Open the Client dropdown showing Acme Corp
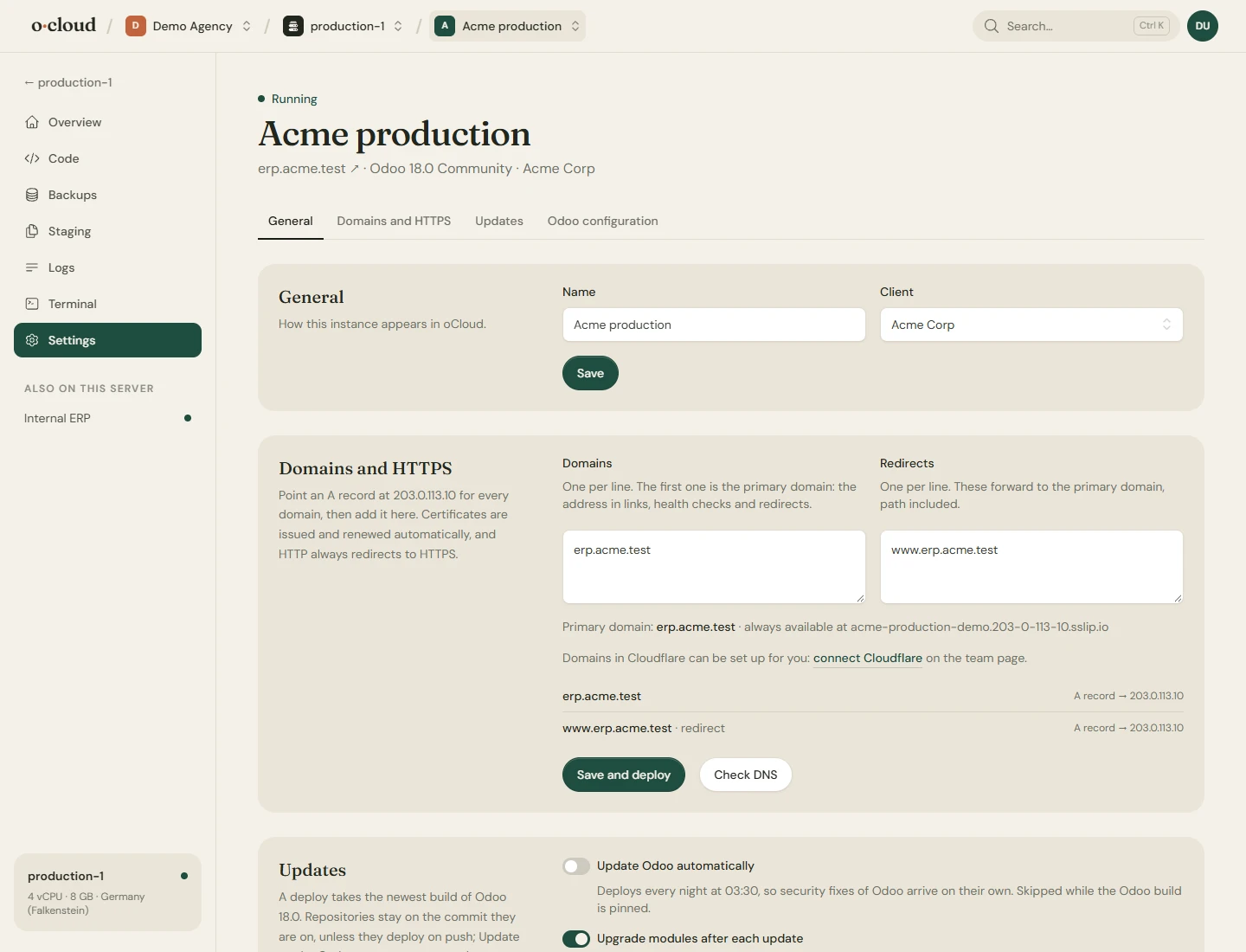Screen dimensions: 1246x952 [1031, 325]
